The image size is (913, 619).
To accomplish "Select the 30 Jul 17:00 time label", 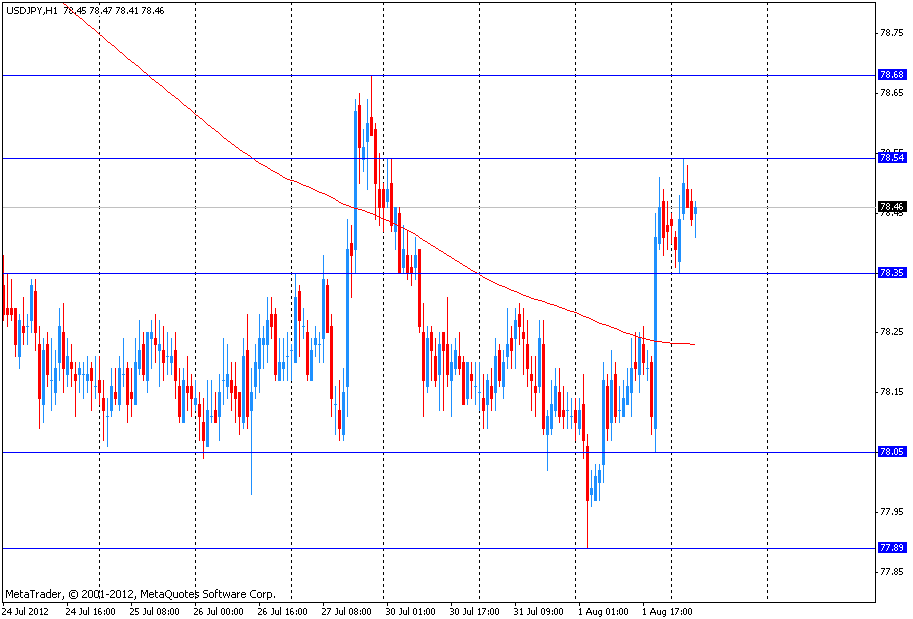I will pyautogui.click(x=474, y=610).
